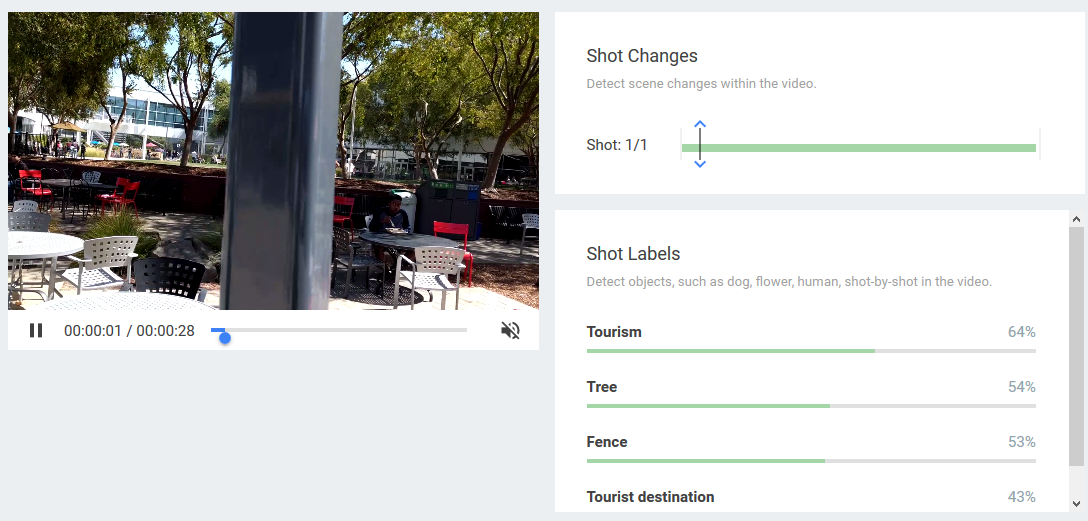Screen dimensions: 1088x521
Task: Click the 00:00:01 / 00:00:28 time display
Action: coord(129,331)
